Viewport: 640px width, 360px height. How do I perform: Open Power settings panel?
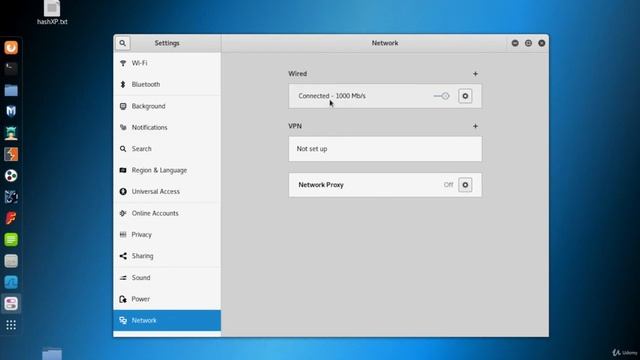[x=167, y=299]
